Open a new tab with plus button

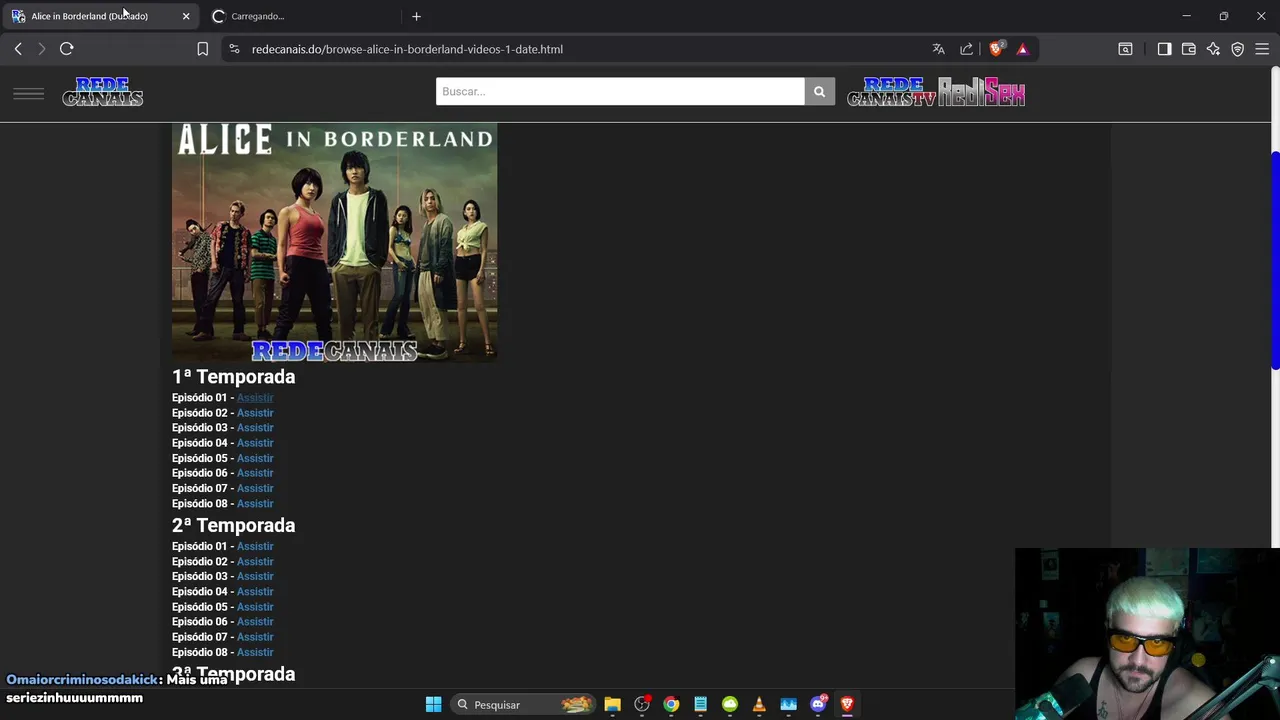pyautogui.click(x=416, y=16)
